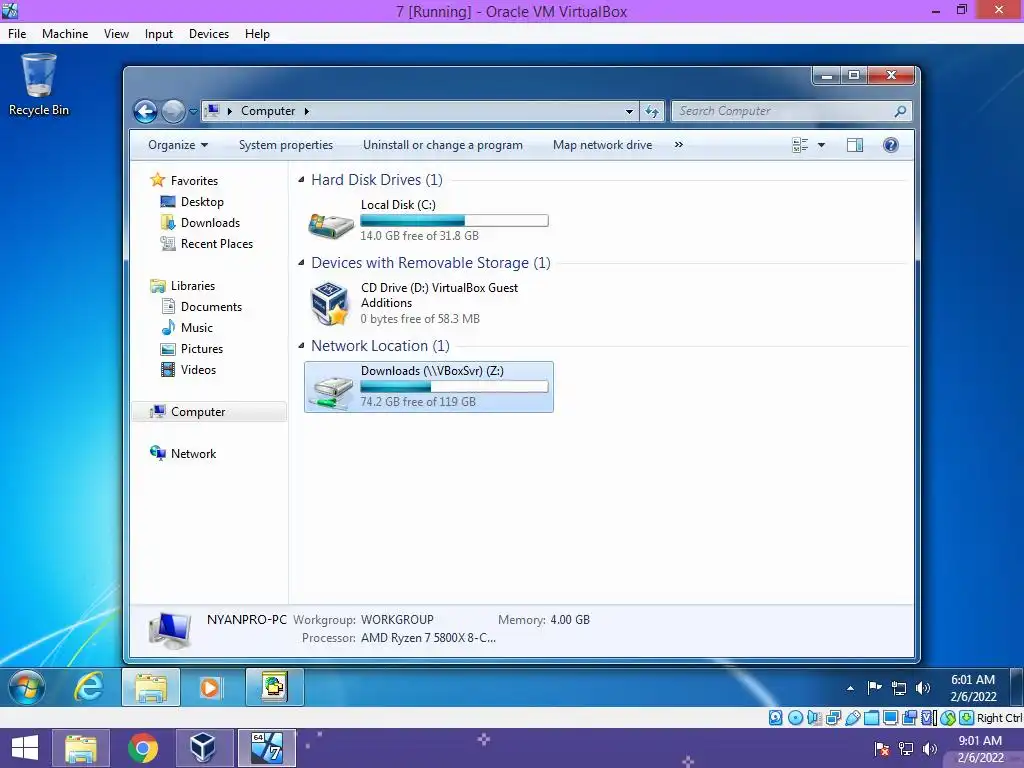Click the VirtualBox USB devices indicator
Image resolution: width=1024 pixels, height=768 pixels.
853,718
